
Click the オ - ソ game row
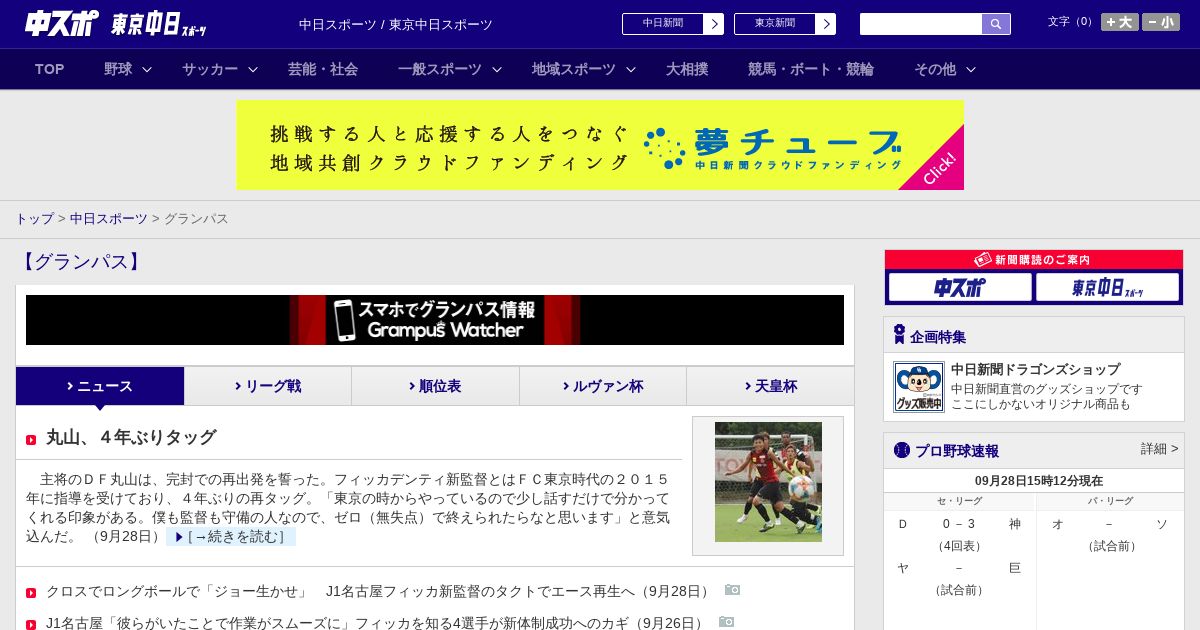pyautogui.click(x=1110, y=524)
